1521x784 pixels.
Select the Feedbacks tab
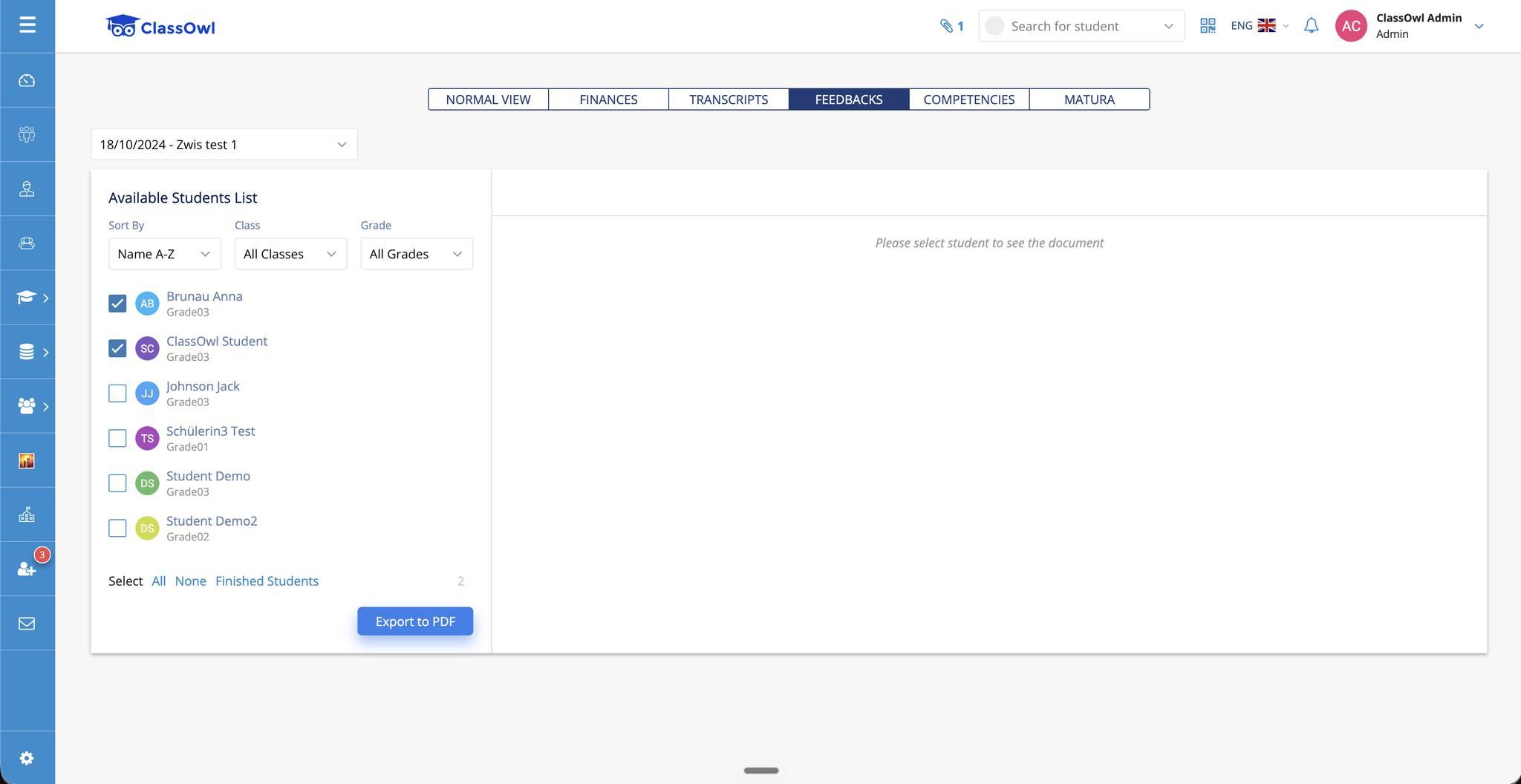[849, 99]
